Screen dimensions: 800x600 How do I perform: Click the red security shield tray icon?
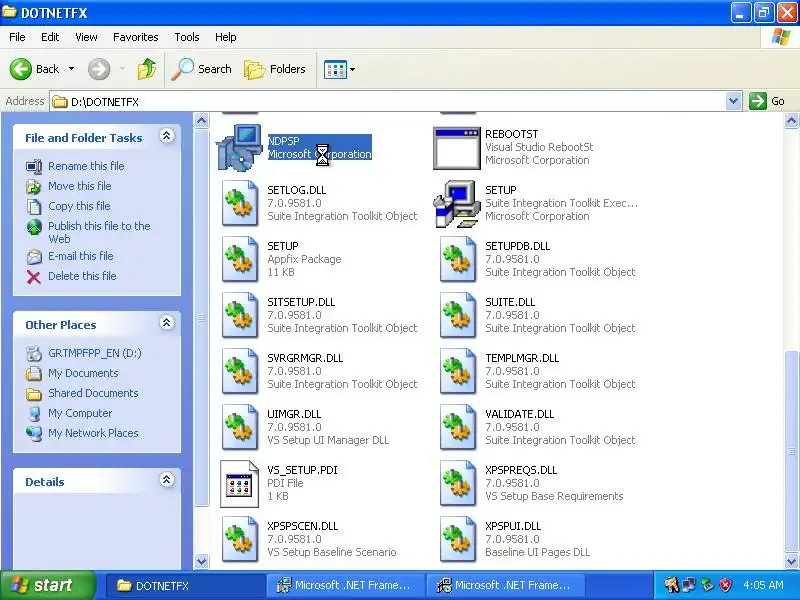pyautogui.click(x=726, y=585)
